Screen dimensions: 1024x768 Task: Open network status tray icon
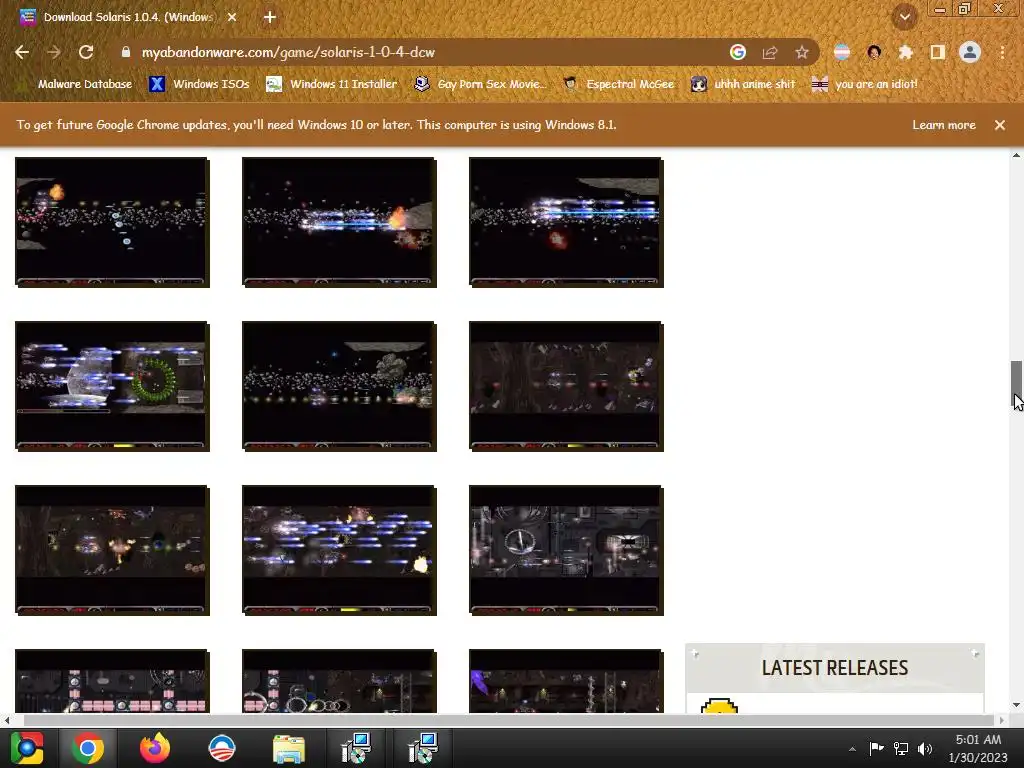[901, 748]
